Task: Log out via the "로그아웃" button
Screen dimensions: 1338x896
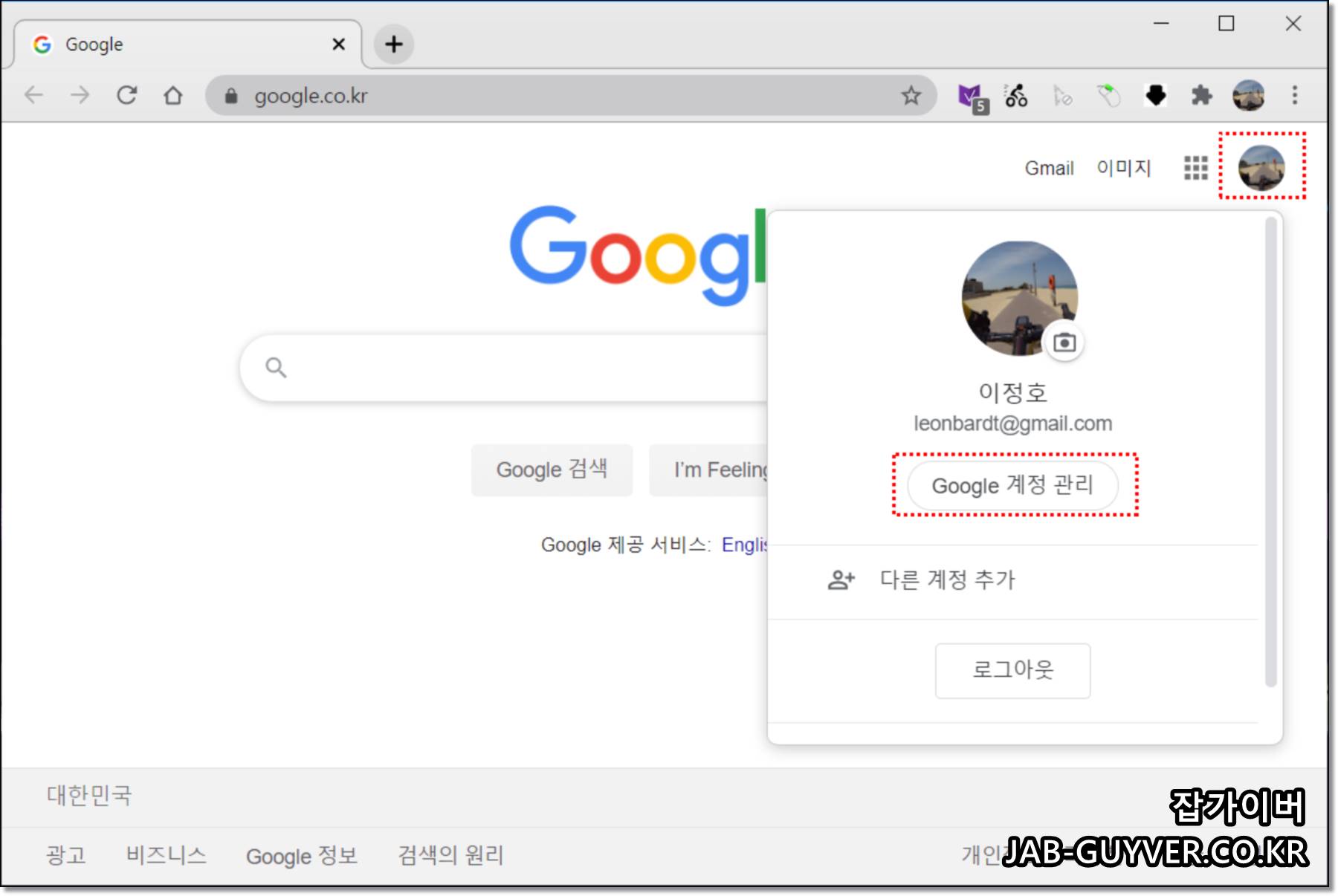Action: (1012, 670)
